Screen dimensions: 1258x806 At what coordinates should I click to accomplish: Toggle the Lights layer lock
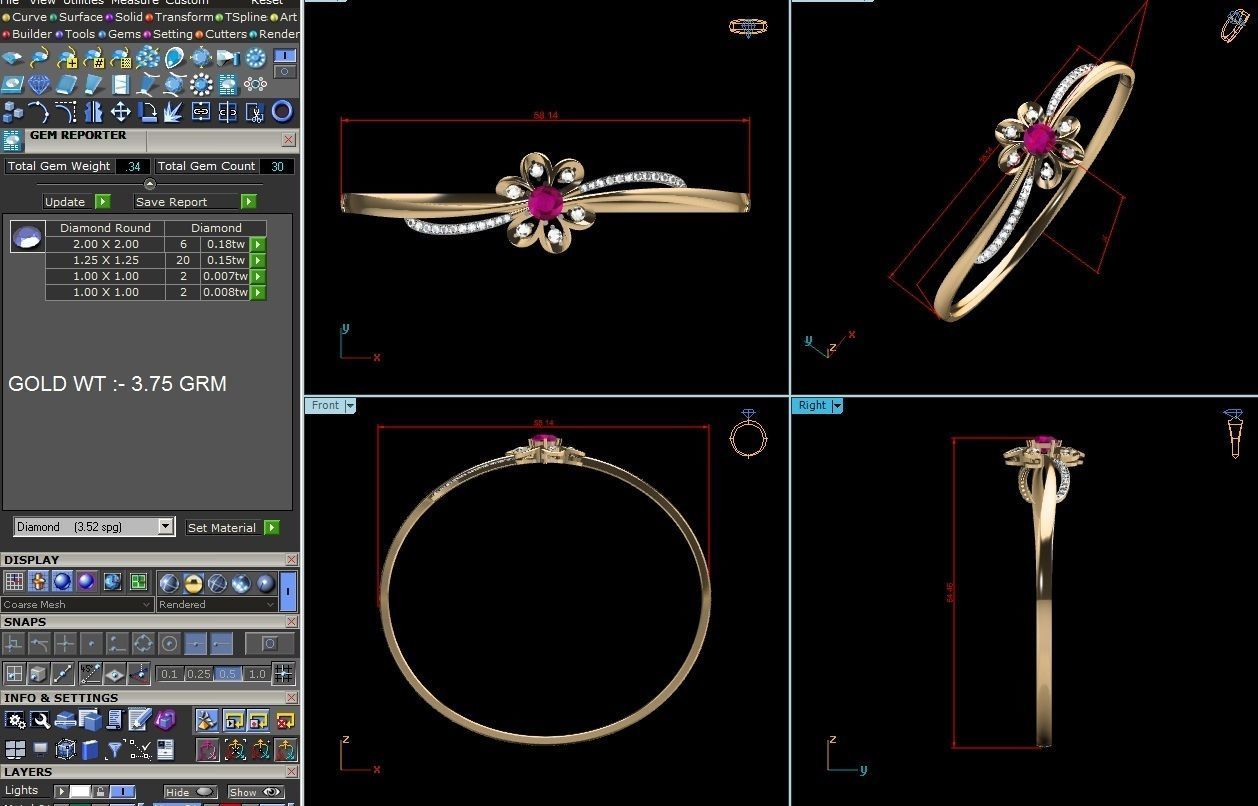tap(100, 791)
